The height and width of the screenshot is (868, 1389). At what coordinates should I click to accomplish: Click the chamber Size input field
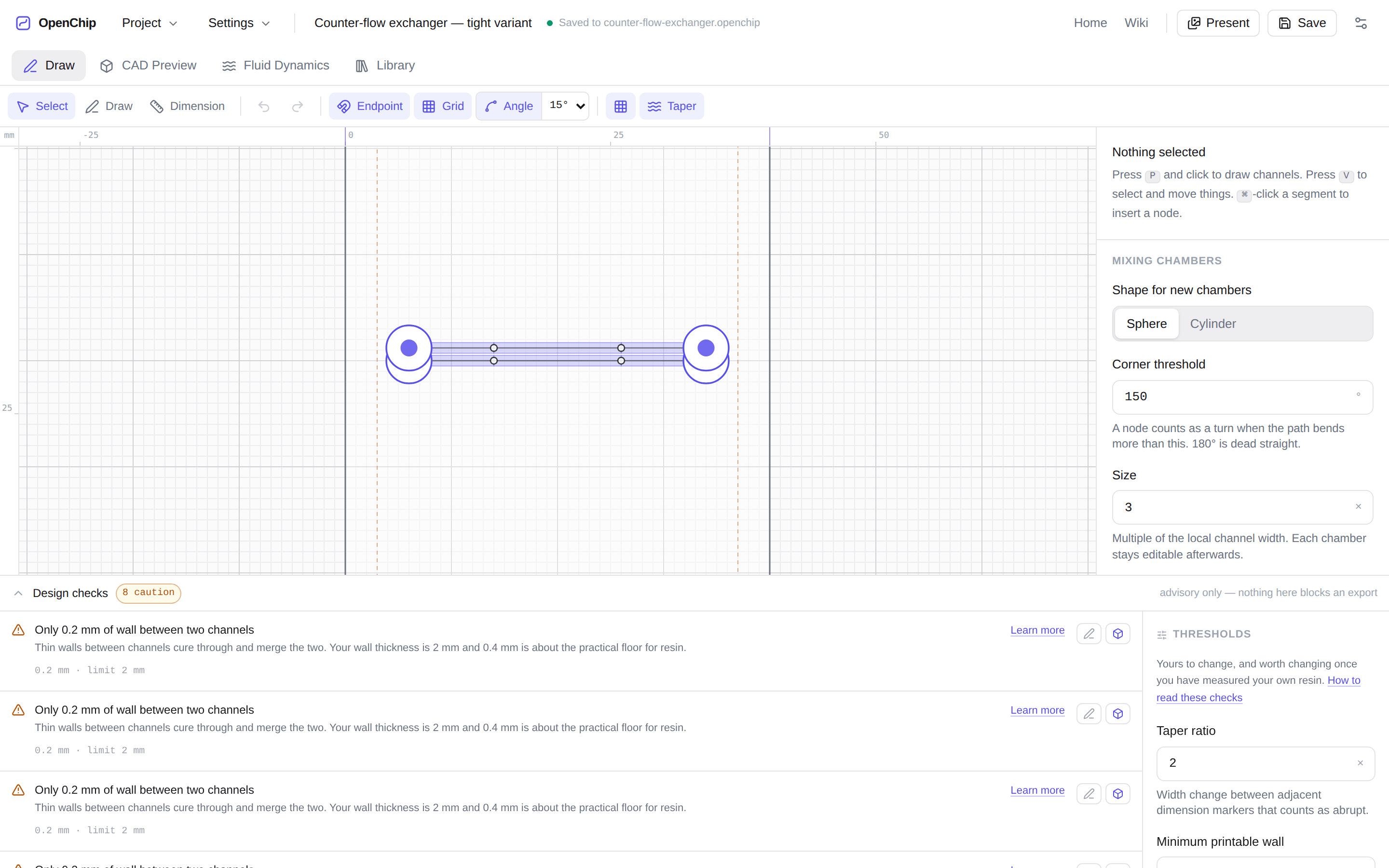1243,507
